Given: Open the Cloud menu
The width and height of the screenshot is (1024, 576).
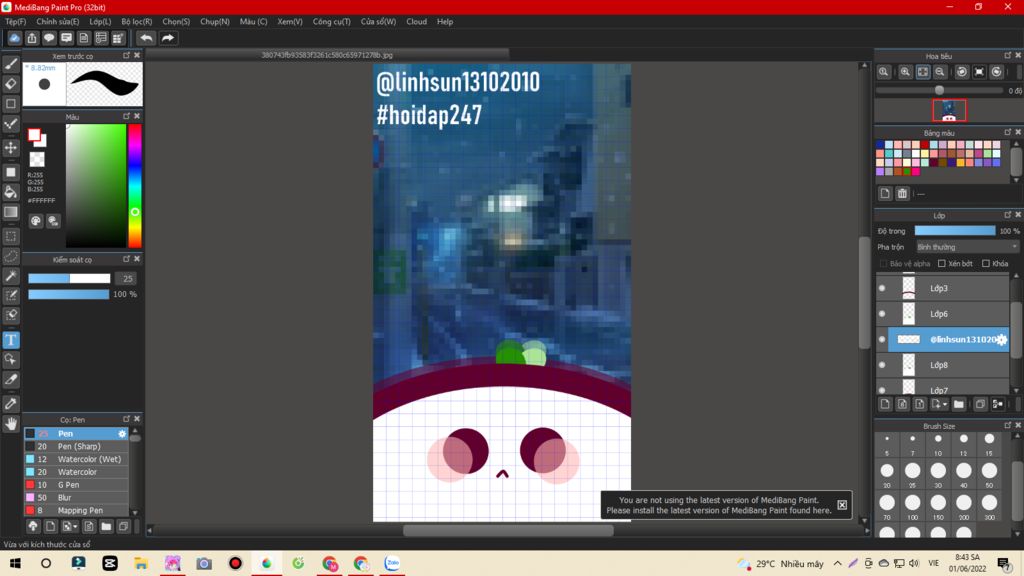Looking at the screenshot, I should [416, 22].
